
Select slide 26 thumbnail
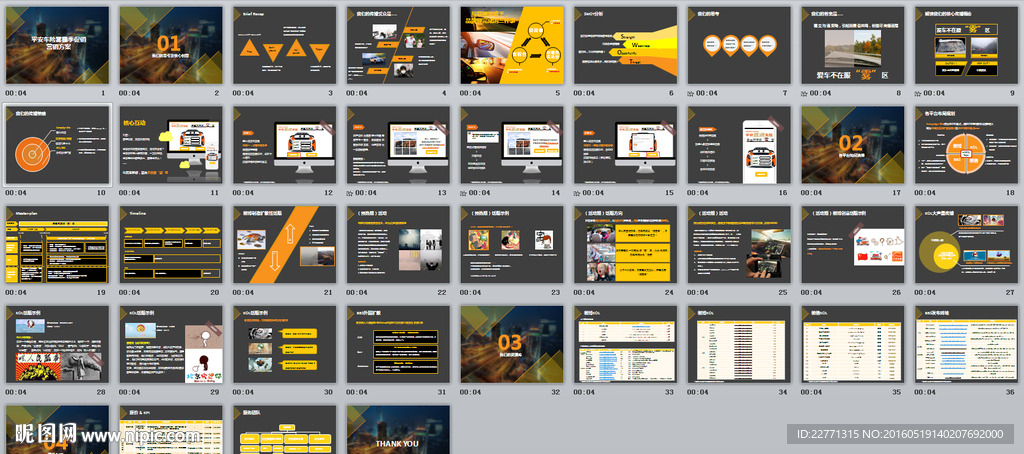(853, 244)
